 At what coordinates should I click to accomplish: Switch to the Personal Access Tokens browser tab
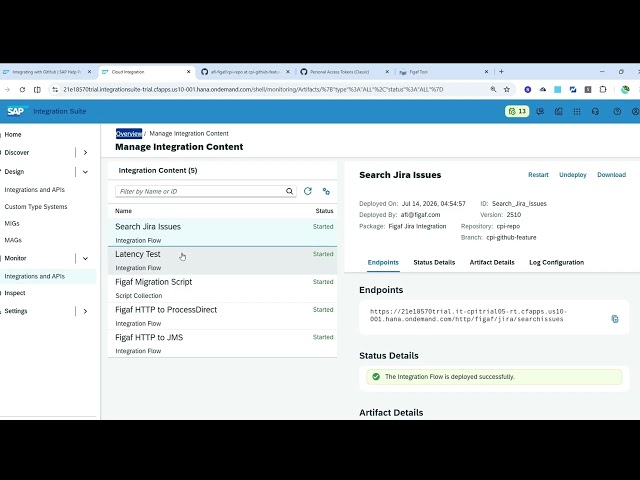[345, 71]
